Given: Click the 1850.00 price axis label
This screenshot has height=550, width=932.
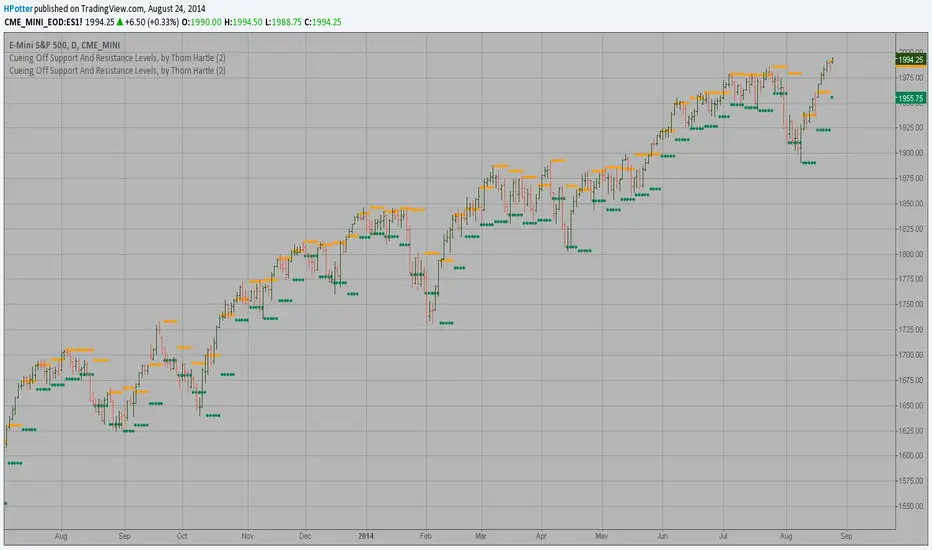Looking at the screenshot, I should tap(911, 203).
